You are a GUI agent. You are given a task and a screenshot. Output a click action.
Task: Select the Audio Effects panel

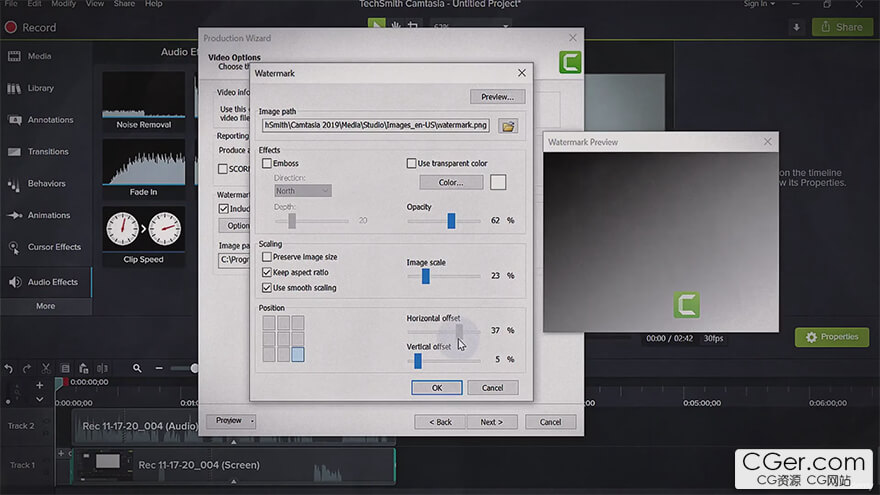(46, 282)
